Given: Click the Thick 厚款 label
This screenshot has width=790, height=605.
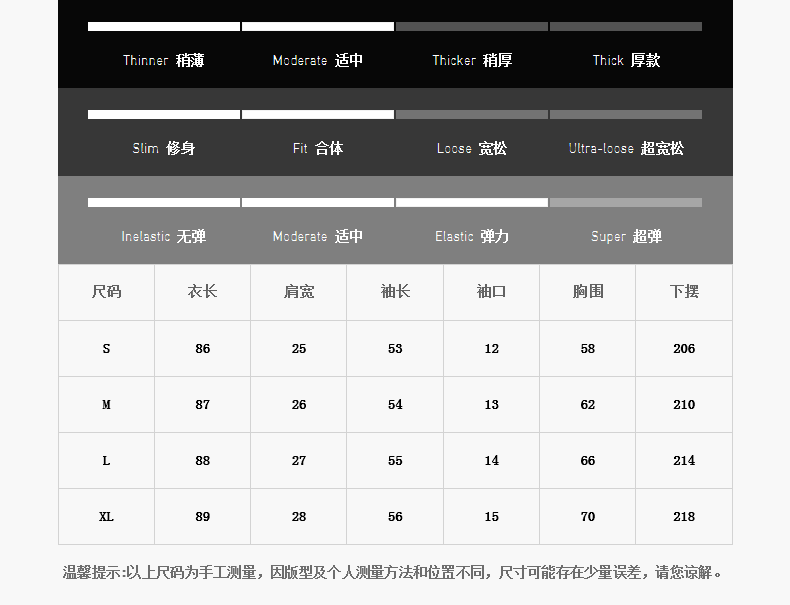Looking at the screenshot, I should point(626,60).
